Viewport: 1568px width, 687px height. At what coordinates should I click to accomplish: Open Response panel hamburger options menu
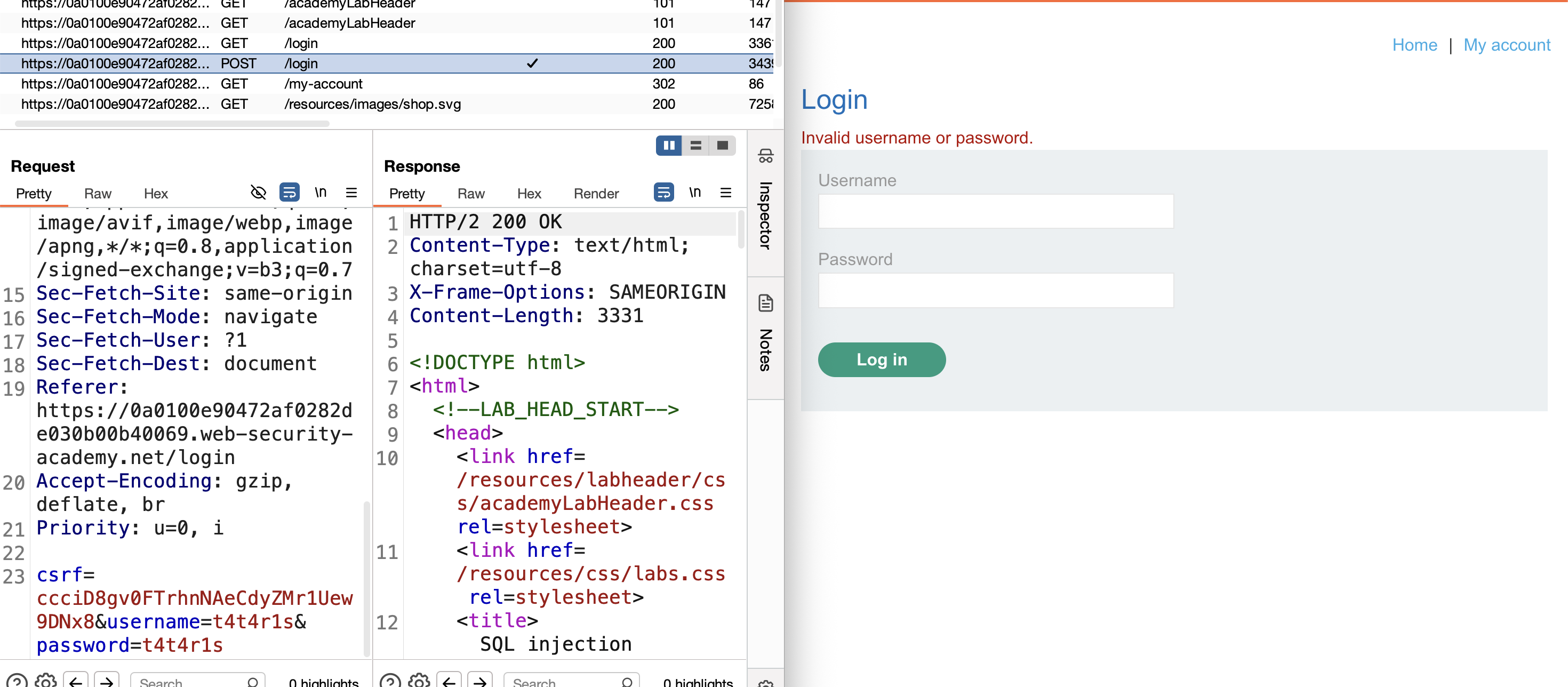coord(725,193)
